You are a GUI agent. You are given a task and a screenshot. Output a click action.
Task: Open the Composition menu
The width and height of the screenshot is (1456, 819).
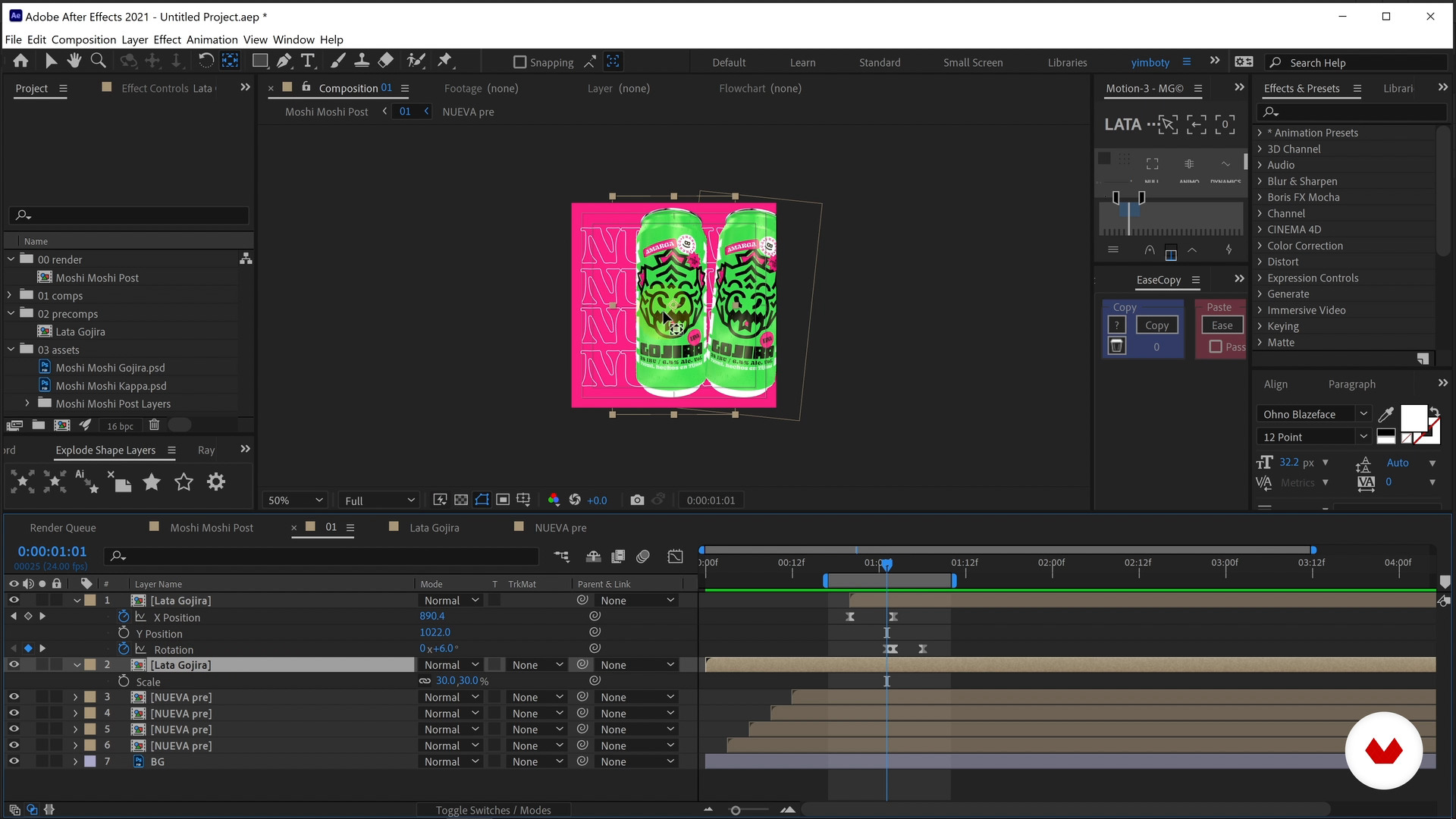coord(83,39)
